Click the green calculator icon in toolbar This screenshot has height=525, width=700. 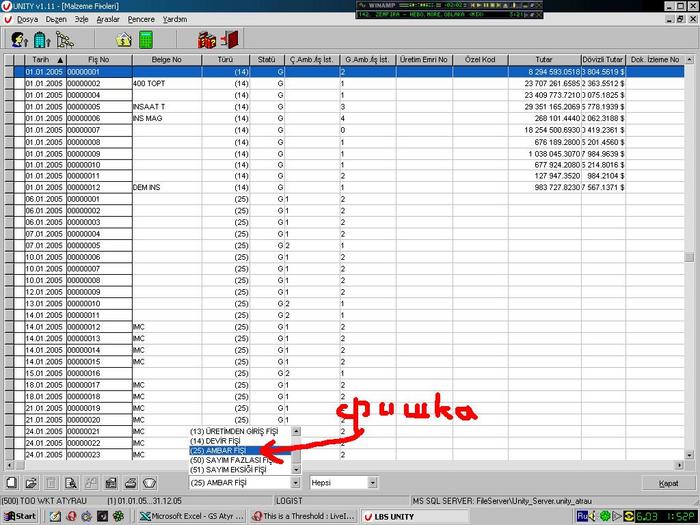coord(146,40)
